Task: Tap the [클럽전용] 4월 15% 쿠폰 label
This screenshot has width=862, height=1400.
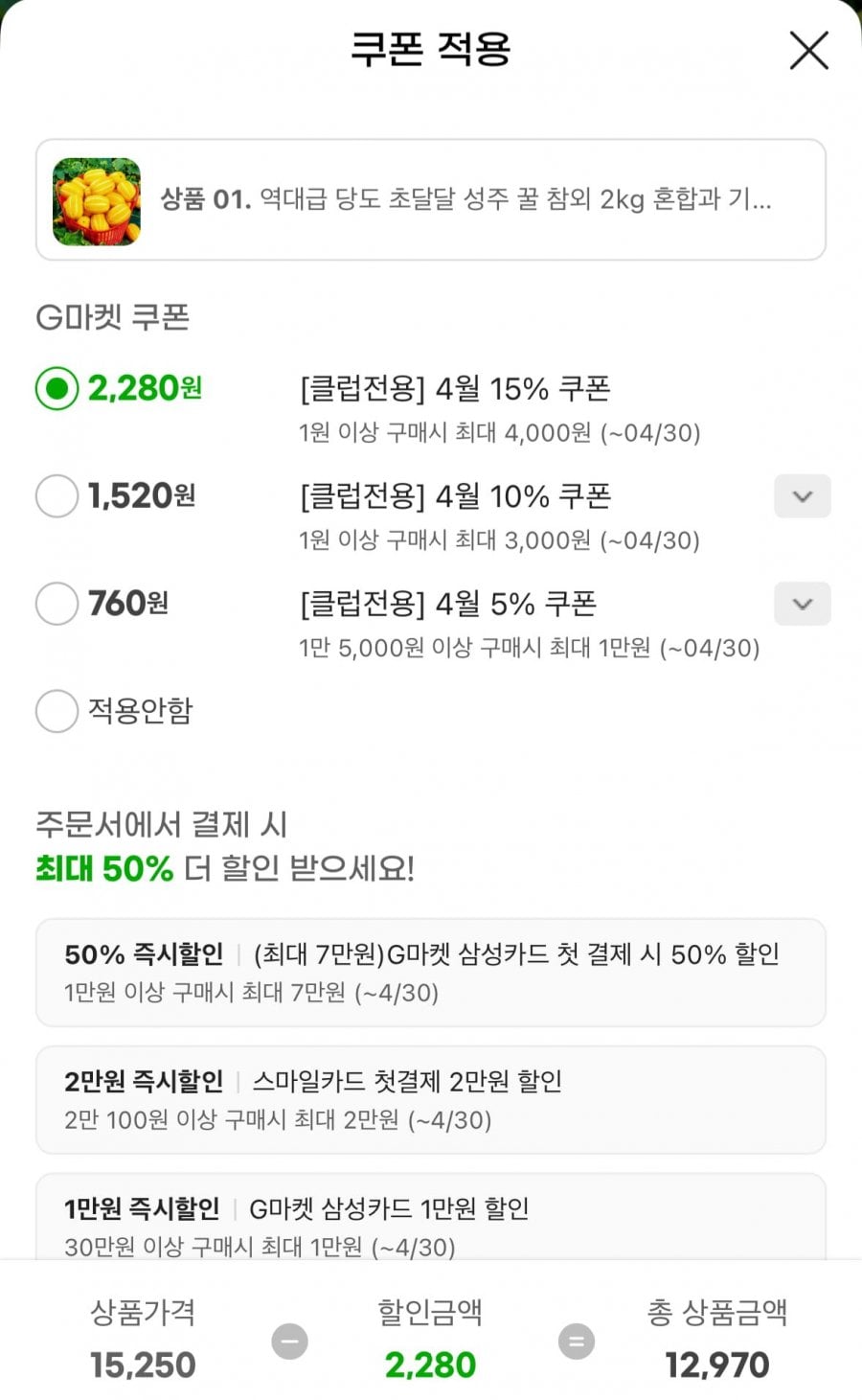Action: [x=455, y=389]
